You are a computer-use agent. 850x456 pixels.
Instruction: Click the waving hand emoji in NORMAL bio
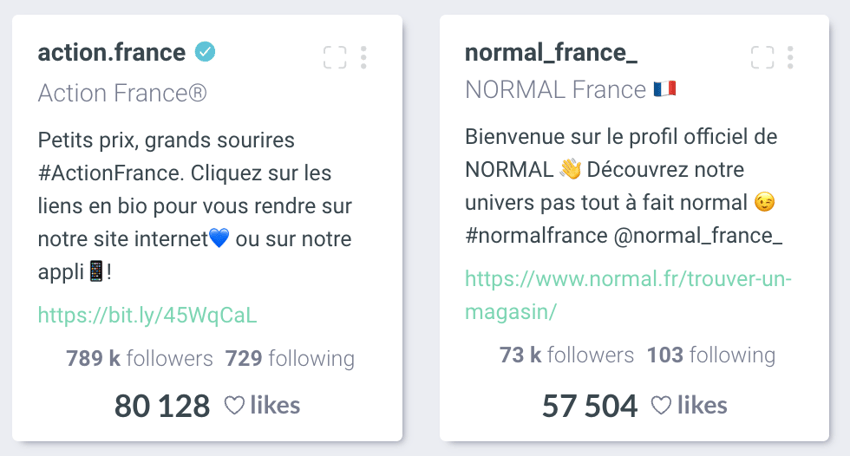point(570,169)
